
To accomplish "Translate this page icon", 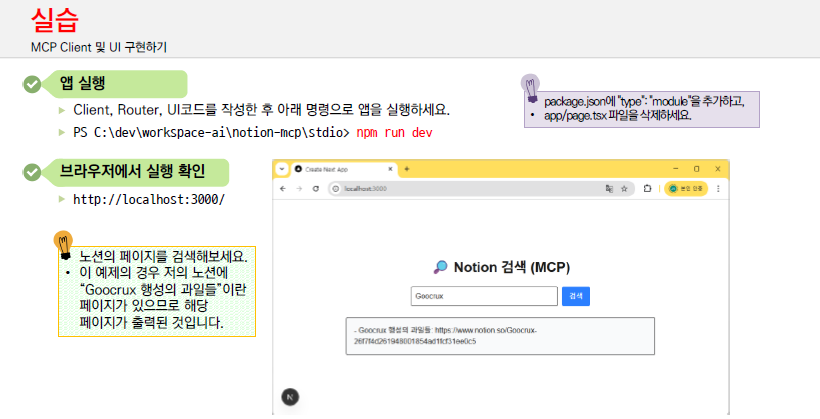I will 609,189.
